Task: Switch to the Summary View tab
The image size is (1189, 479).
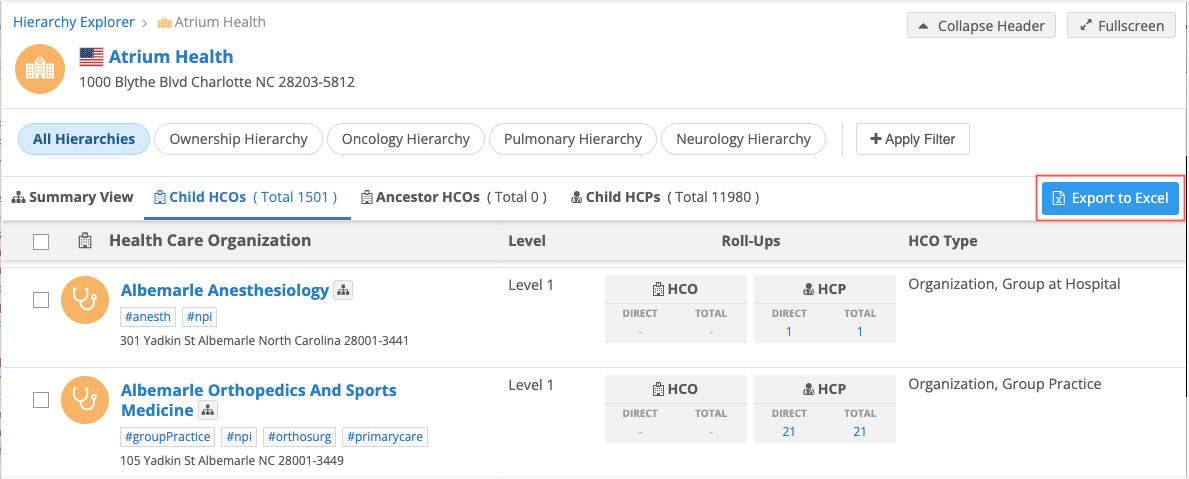Action: (73, 197)
